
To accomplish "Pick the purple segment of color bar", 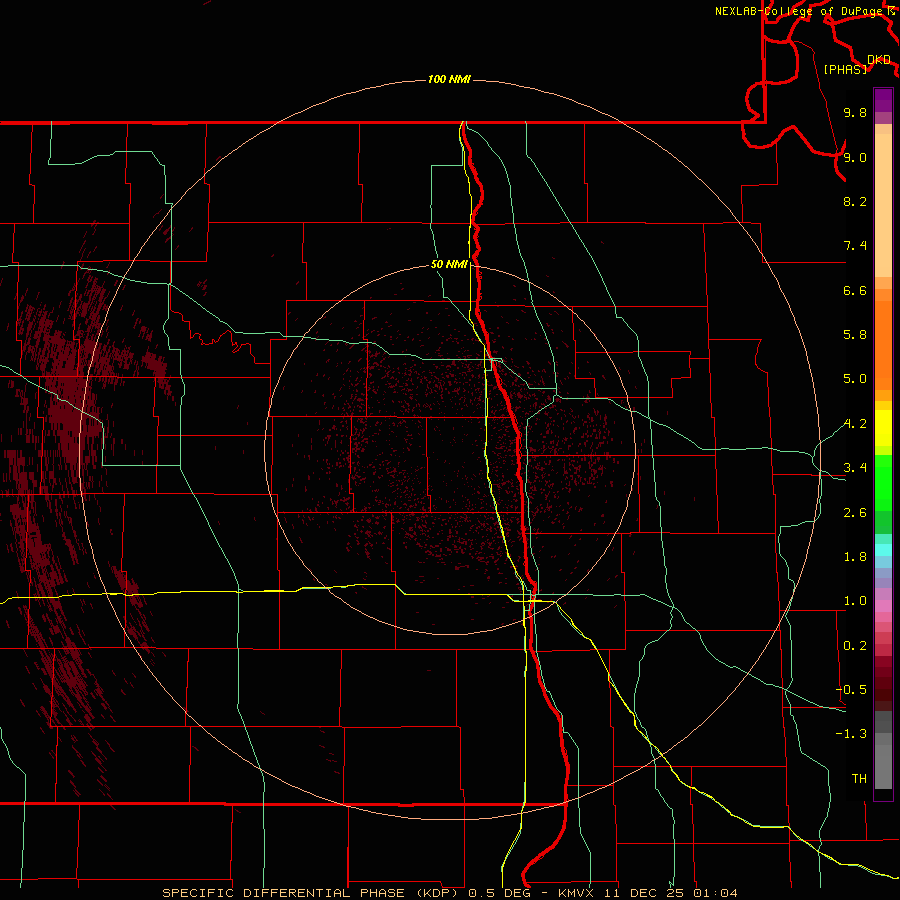I will click(883, 100).
